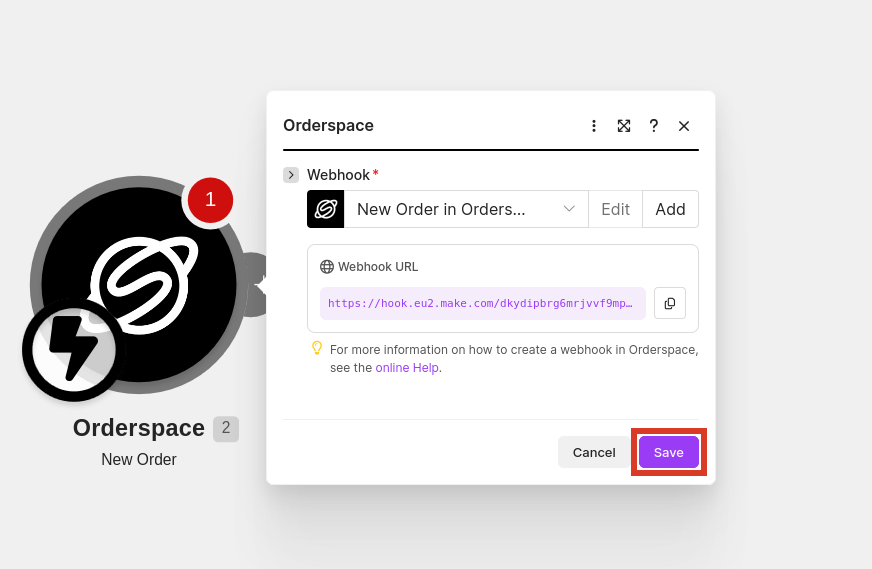Expand the Webhook field chevron
This screenshot has height=569, width=872.
click(291, 175)
